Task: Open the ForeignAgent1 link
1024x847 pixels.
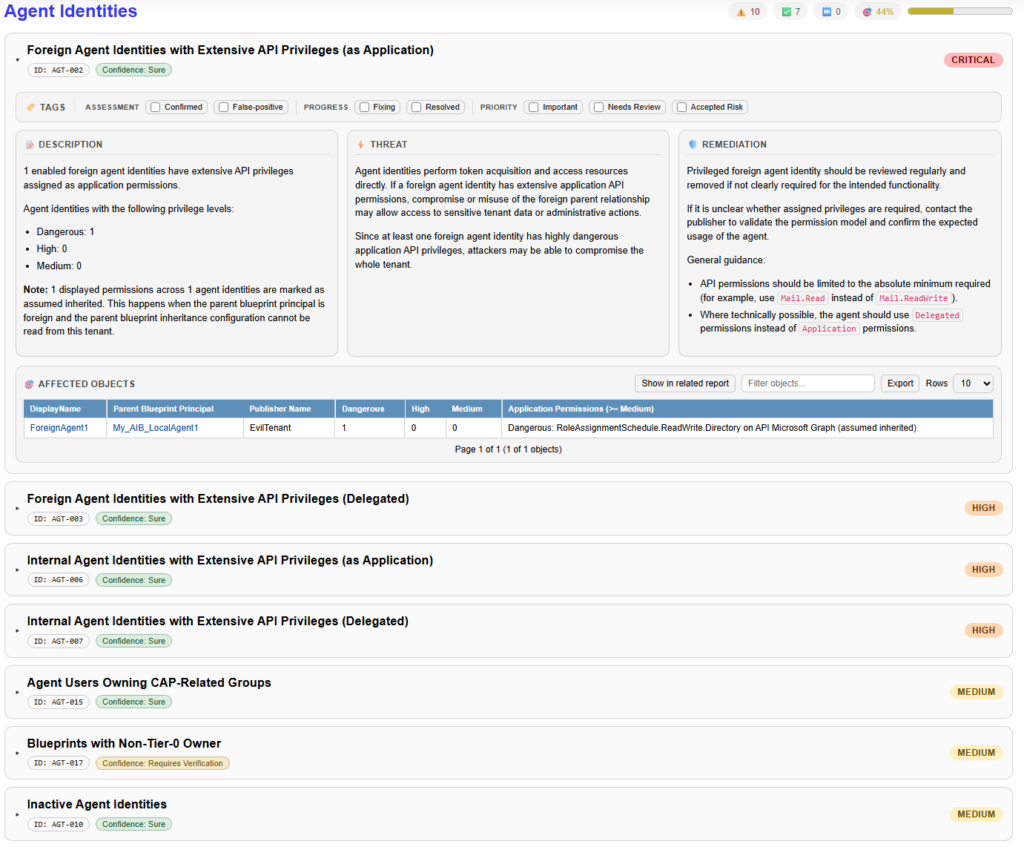Action: tap(59, 428)
